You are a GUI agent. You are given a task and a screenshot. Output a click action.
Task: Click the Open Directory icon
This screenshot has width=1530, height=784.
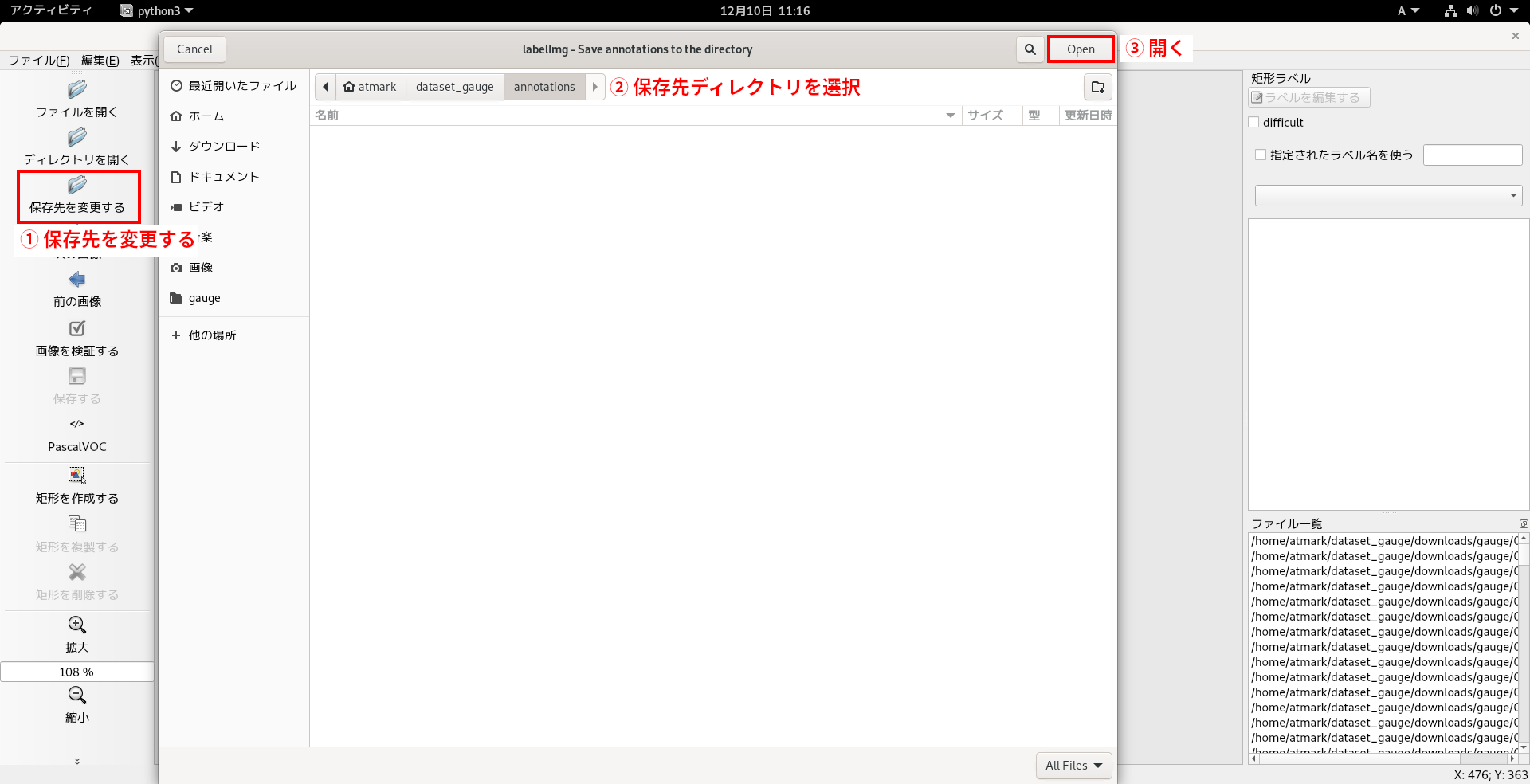coord(77,137)
